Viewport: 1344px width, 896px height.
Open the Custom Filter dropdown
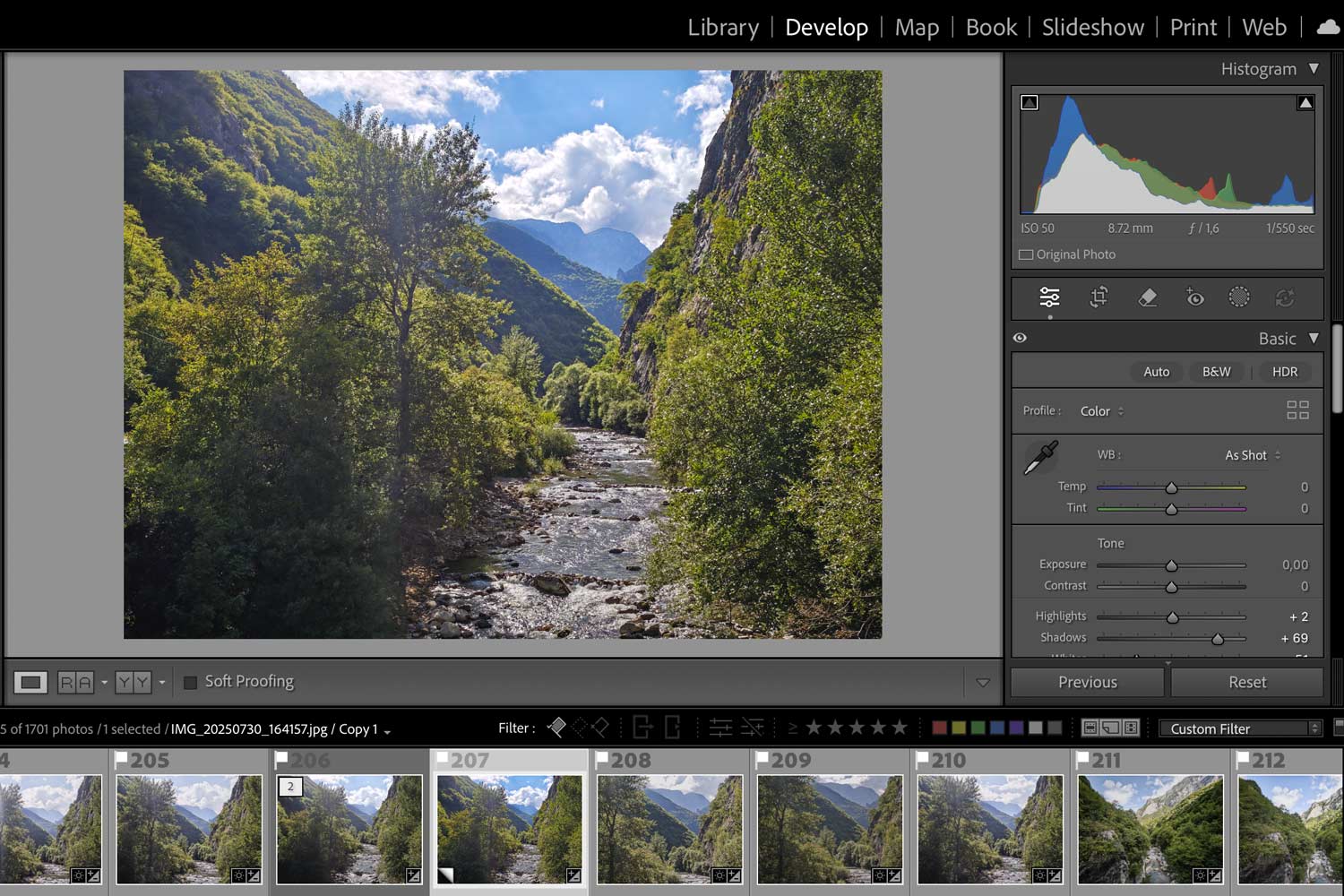[1239, 728]
